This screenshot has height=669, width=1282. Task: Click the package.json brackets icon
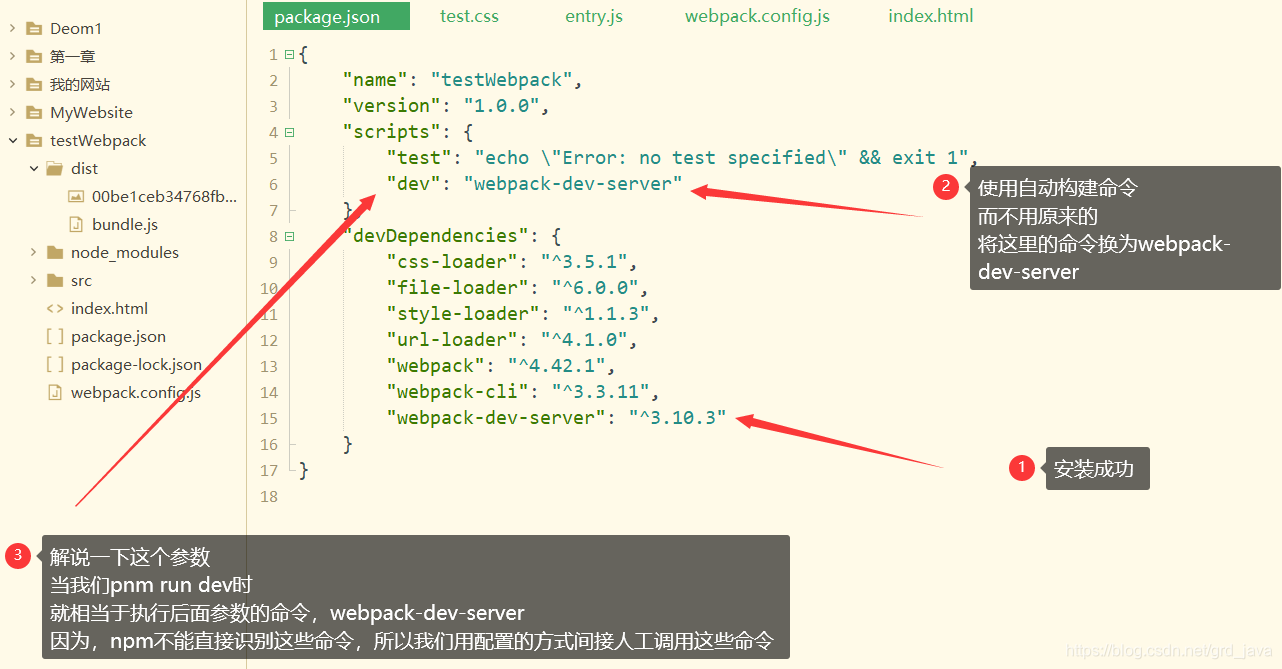55,337
